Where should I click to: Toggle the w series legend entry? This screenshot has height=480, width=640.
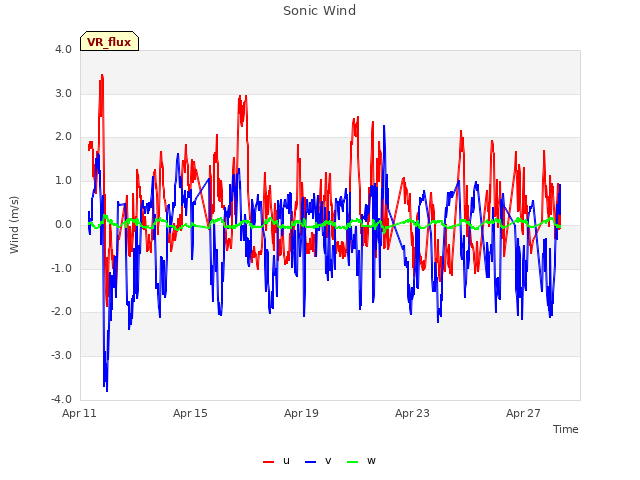click(x=361, y=461)
